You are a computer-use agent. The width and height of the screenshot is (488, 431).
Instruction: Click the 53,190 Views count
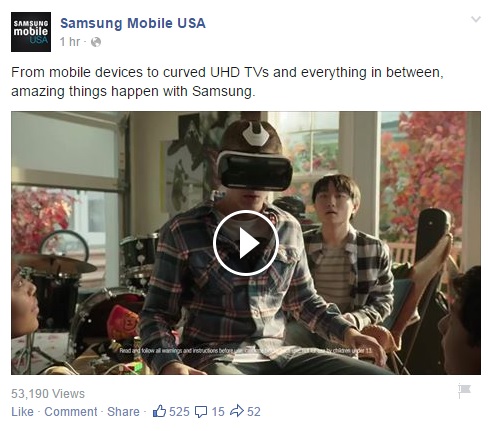48,394
